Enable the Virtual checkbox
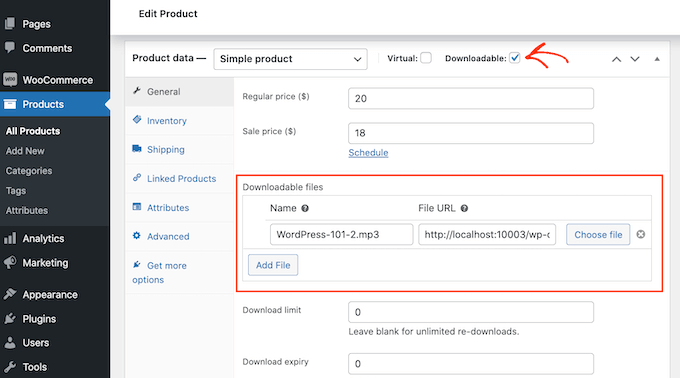680x378 pixels. [426, 58]
